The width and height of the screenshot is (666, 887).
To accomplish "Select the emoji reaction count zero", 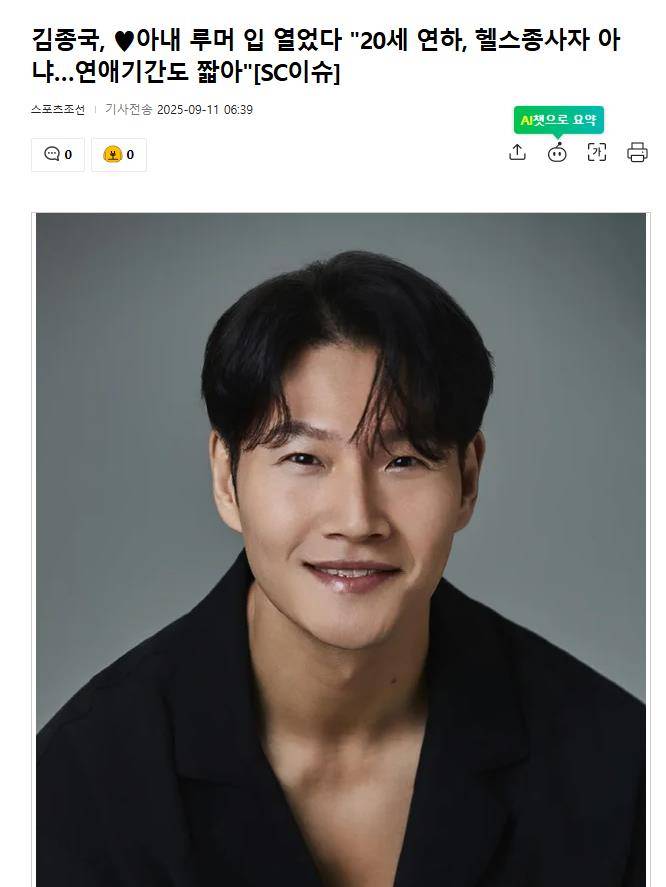I will tap(130, 154).
